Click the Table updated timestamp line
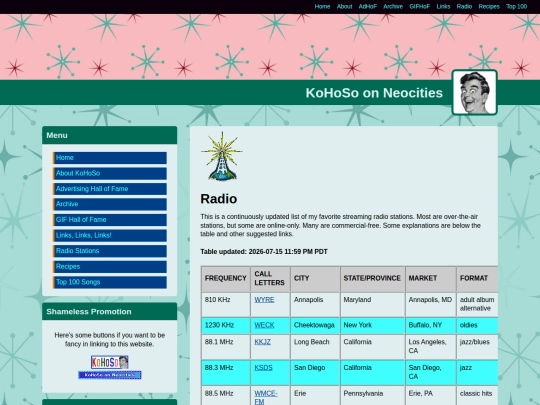Viewport: 540px width, 405px height. (264, 252)
